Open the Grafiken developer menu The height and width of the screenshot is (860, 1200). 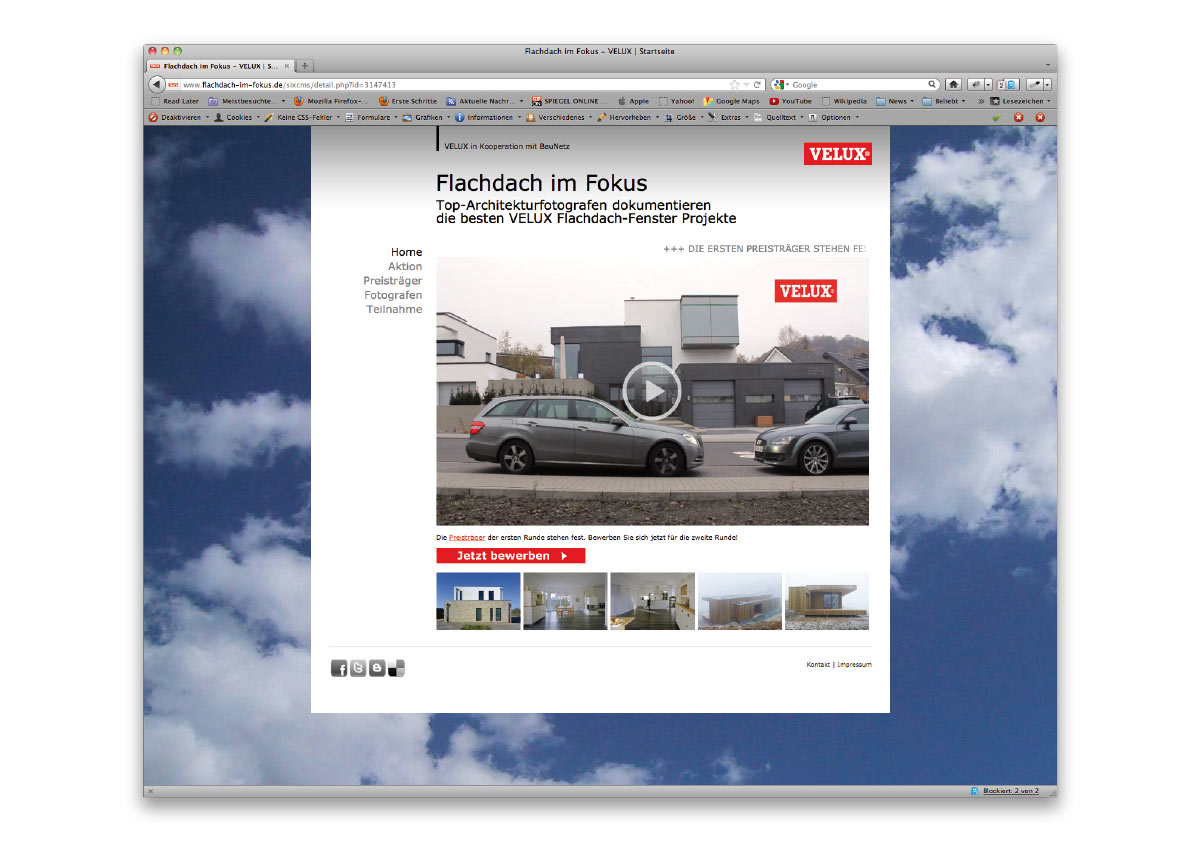click(x=426, y=117)
